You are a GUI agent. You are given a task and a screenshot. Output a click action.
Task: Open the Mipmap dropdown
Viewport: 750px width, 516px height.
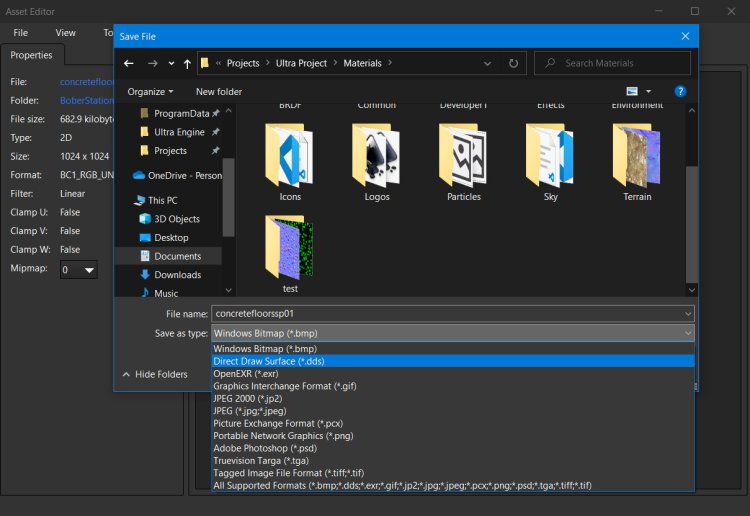pyautogui.click(x=79, y=270)
